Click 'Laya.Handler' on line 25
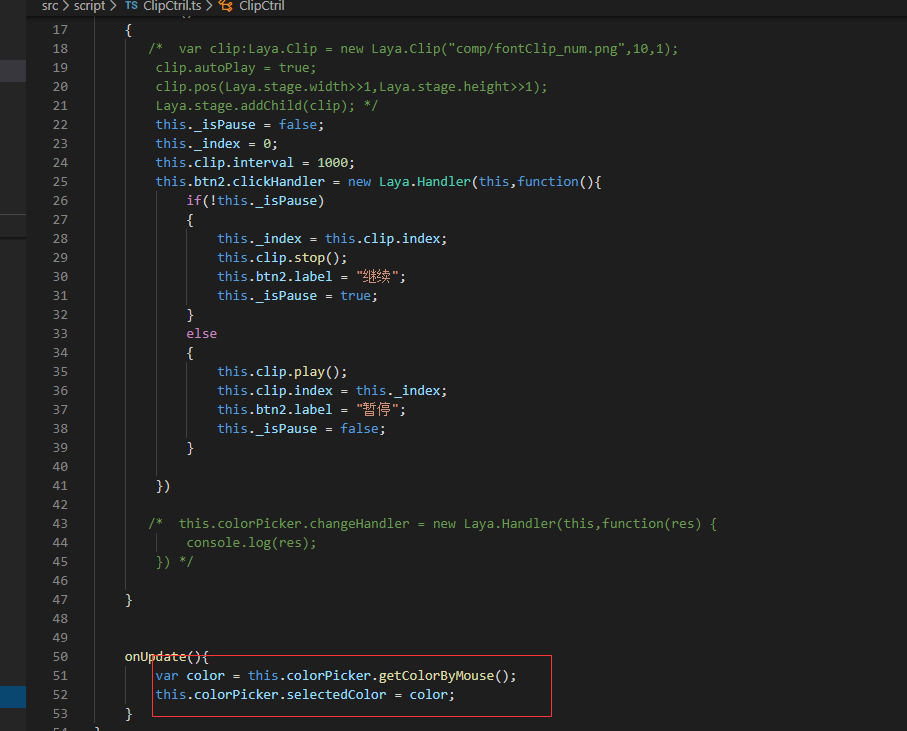The height and width of the screenshot is (731, 907). (x=425, y=182)
